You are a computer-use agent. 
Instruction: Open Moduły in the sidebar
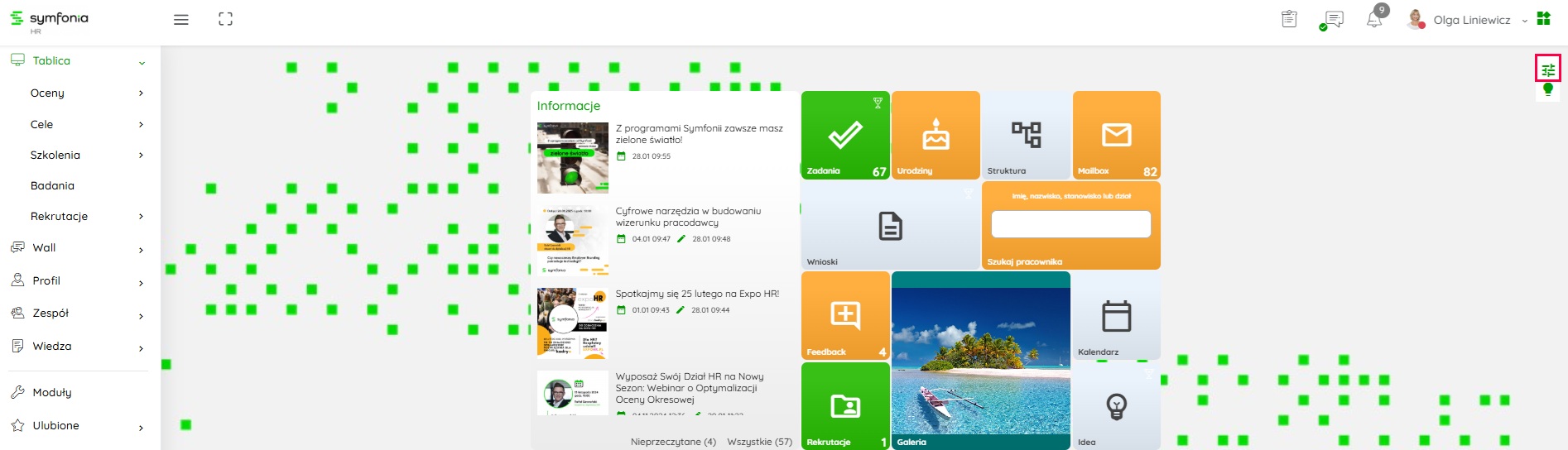point(52,392)
